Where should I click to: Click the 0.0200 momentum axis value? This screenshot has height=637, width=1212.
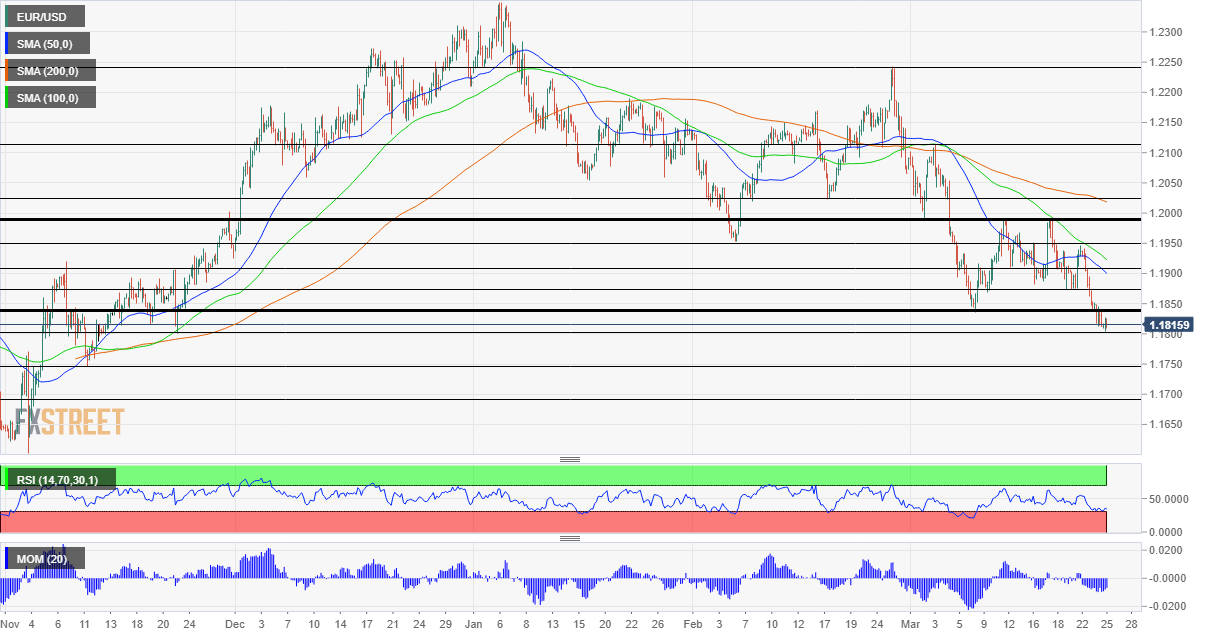pyautogui.click(x=1164, y=551)
